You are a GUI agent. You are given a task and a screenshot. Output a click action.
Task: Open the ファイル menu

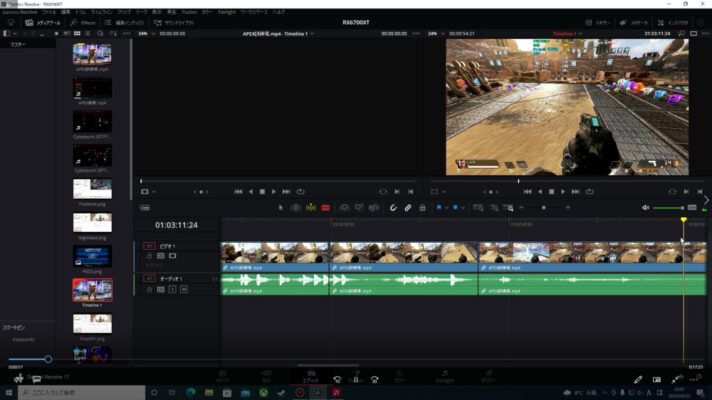click(49, 12)
